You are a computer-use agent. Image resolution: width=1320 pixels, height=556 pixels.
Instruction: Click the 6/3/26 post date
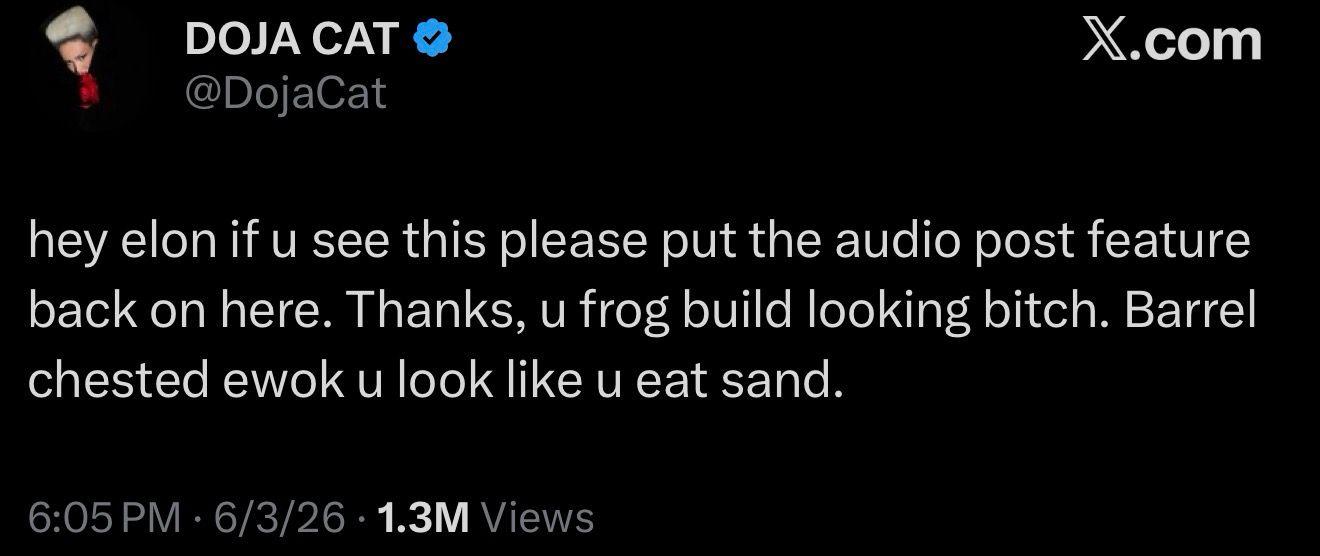[279, 517]
